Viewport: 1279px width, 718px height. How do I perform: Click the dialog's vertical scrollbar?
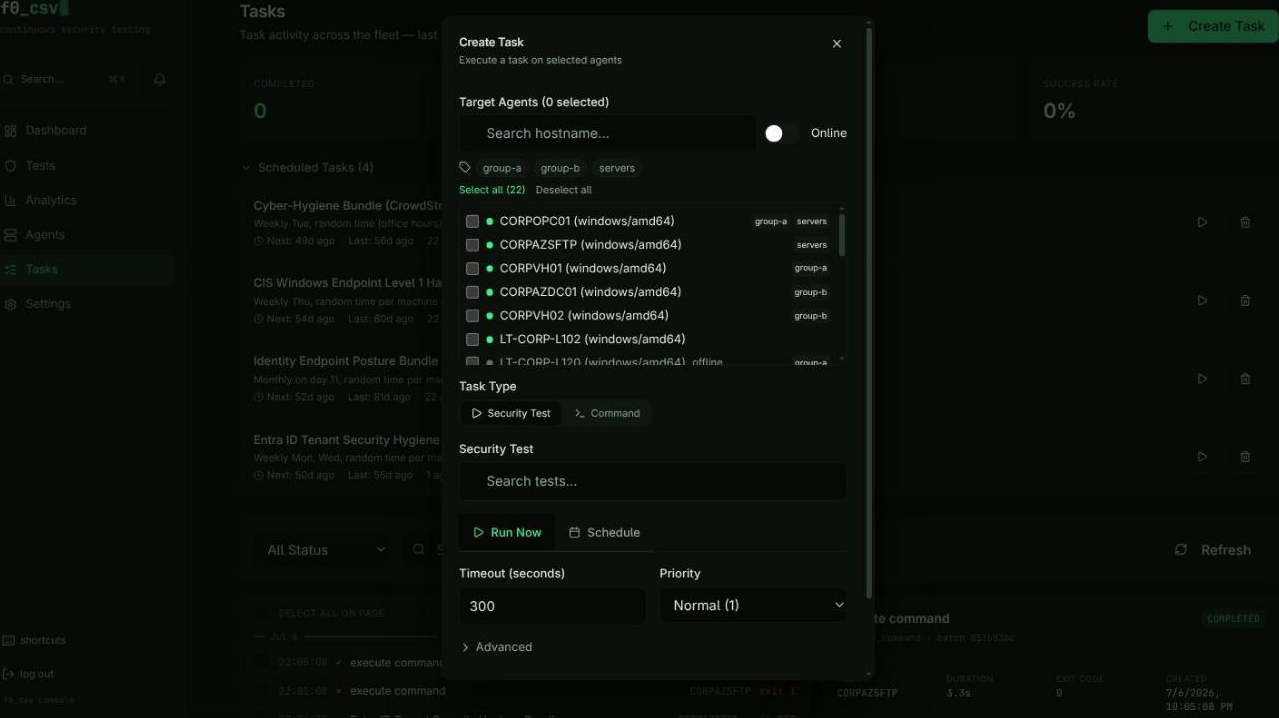click(x=869, y=312)
